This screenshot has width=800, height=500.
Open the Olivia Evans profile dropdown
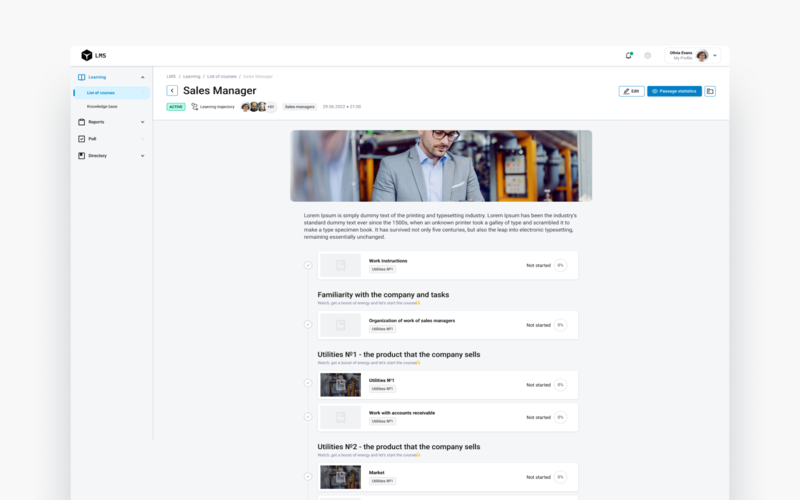click(x=714, y=55)
